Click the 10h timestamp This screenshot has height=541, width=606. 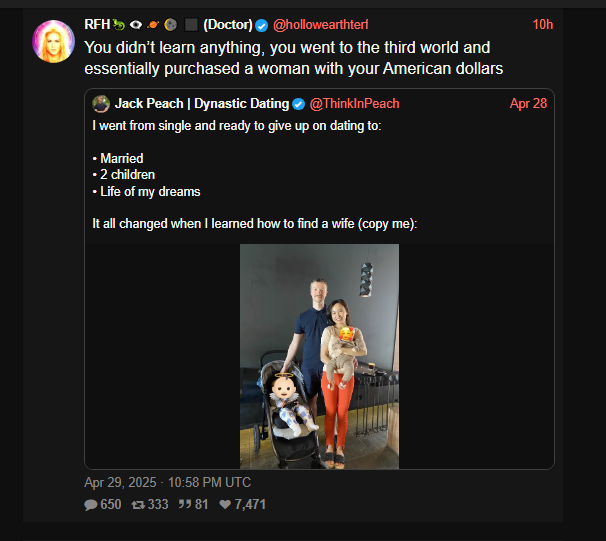pos(543,24)
